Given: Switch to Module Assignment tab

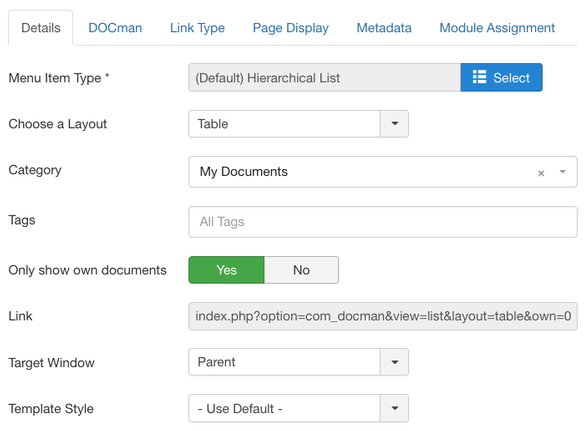Looking at the screenshot, I should (x=497, y=28).
